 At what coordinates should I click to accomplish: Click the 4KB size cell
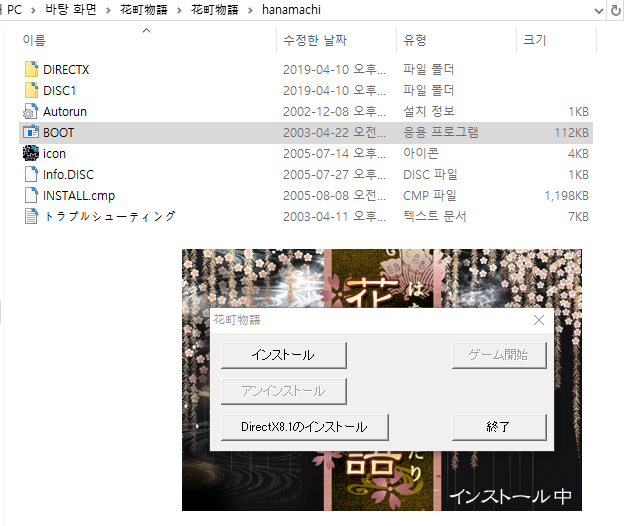578,154
